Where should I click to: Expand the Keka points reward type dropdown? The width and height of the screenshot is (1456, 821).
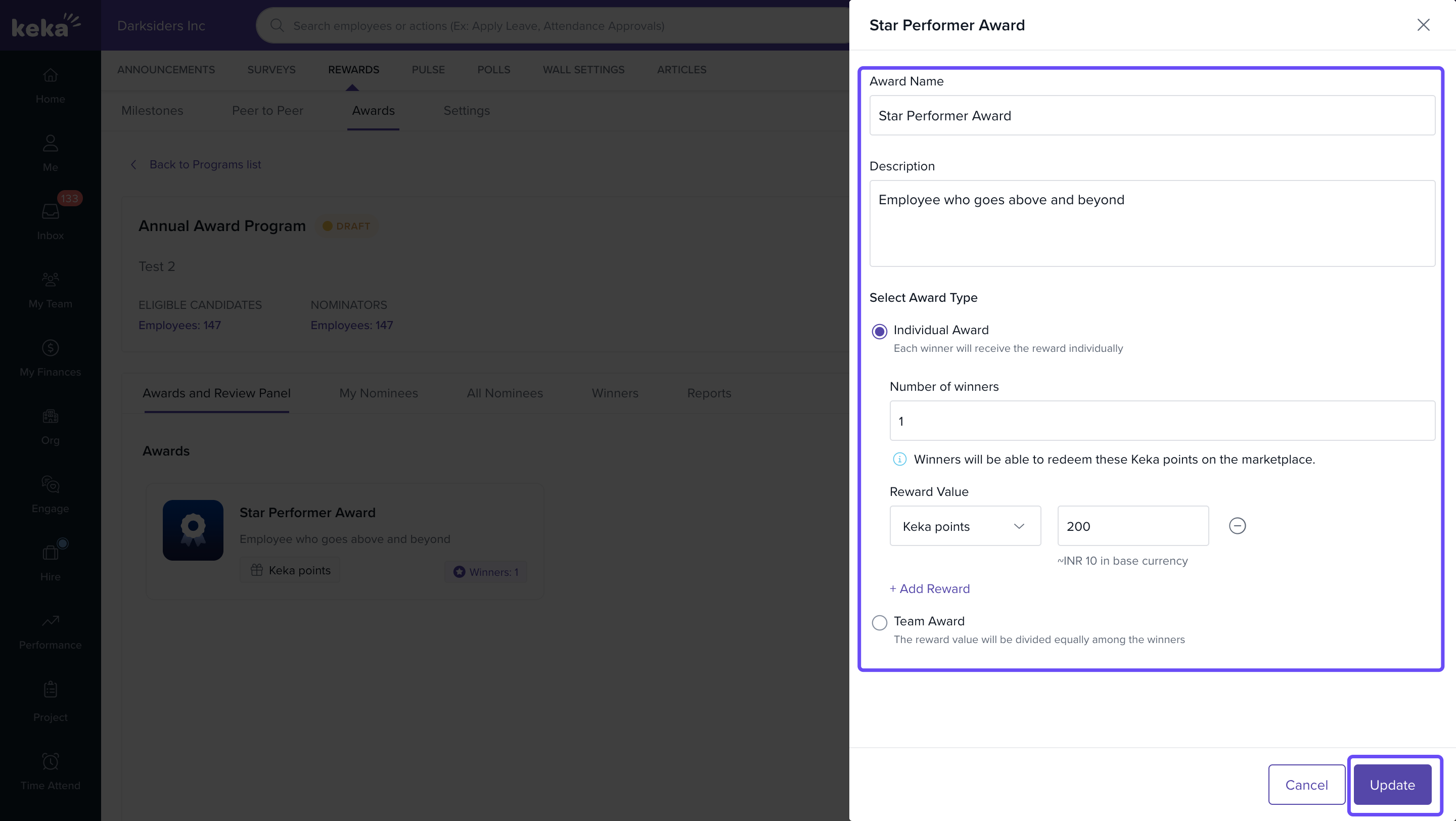(965, 525)
